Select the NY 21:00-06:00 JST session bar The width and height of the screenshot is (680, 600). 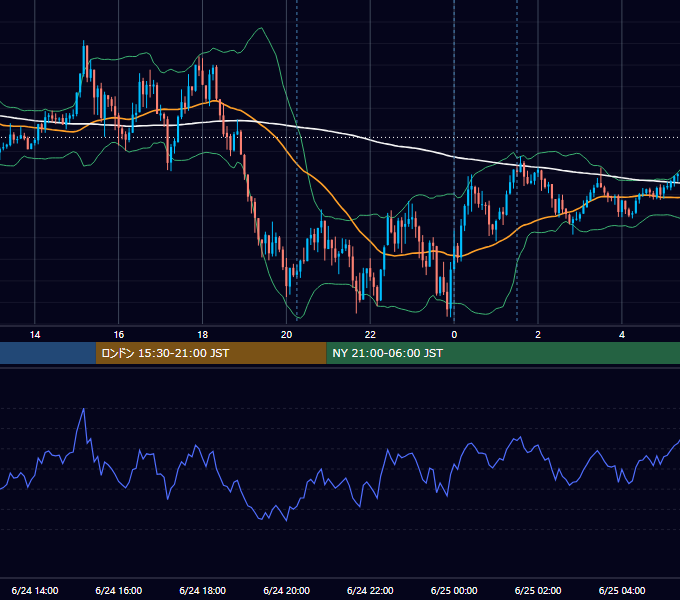point(503,353)
